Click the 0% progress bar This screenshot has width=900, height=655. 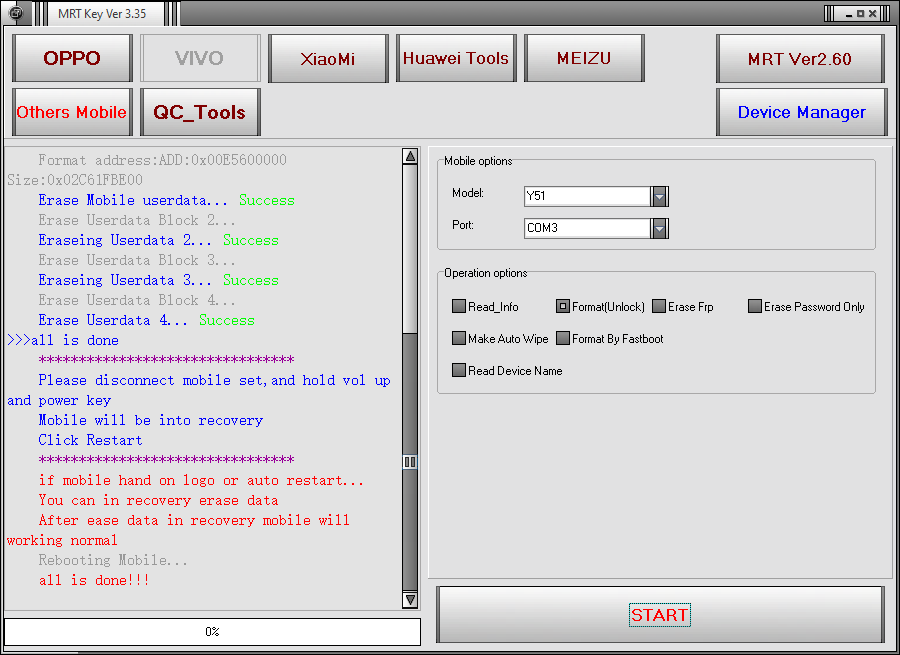coord(212,631)
